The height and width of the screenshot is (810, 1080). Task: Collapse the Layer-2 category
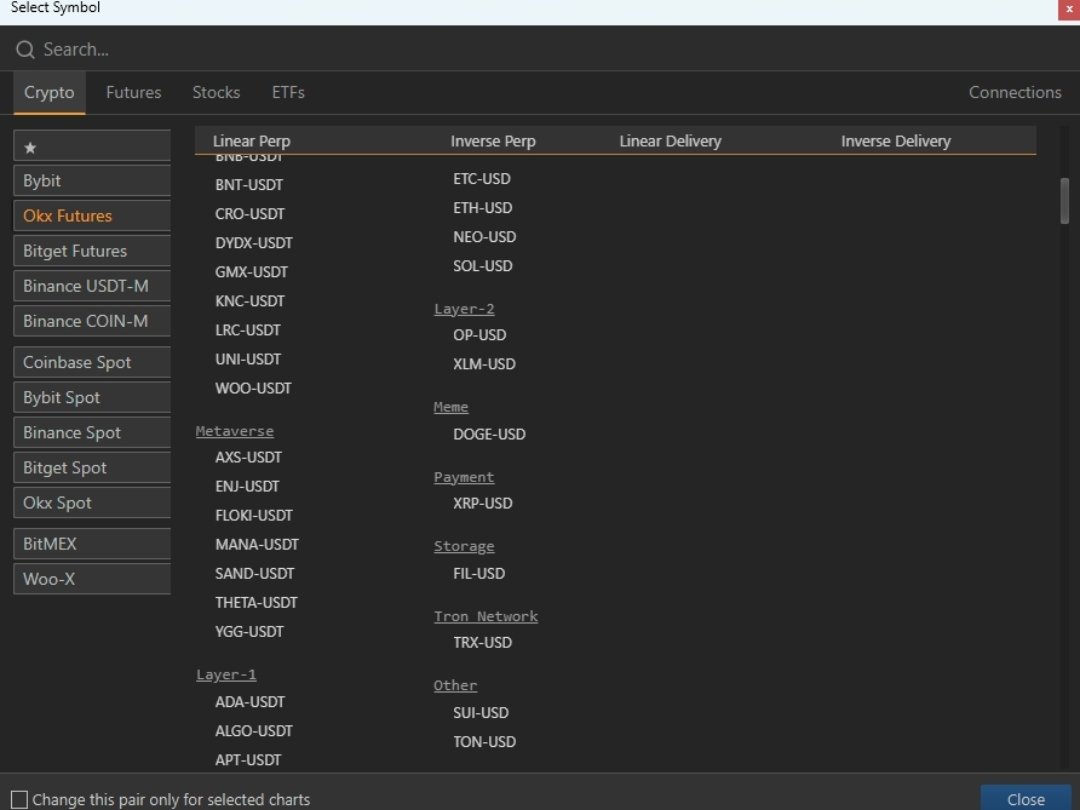click(464, 309)
